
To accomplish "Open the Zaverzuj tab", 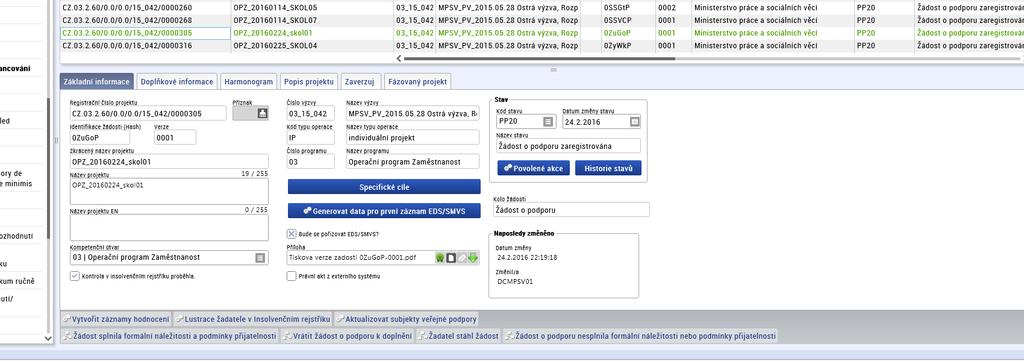I will pyautogui.click(x=360, y=82).
